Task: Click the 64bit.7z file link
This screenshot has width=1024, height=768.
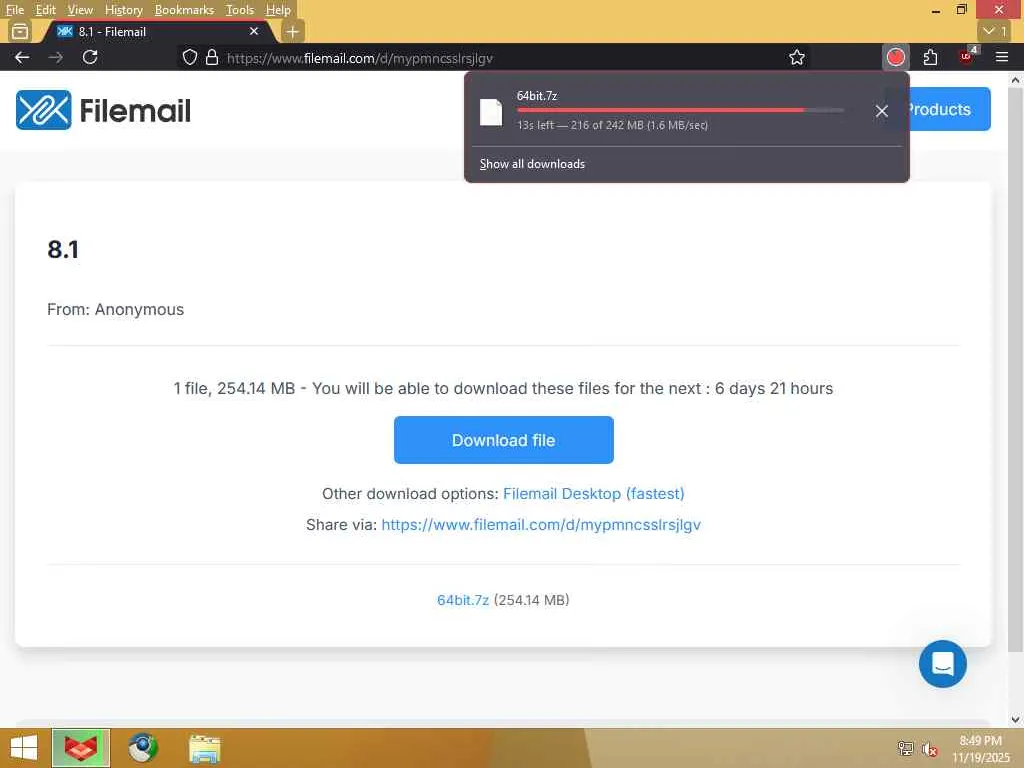Action: 463,600
